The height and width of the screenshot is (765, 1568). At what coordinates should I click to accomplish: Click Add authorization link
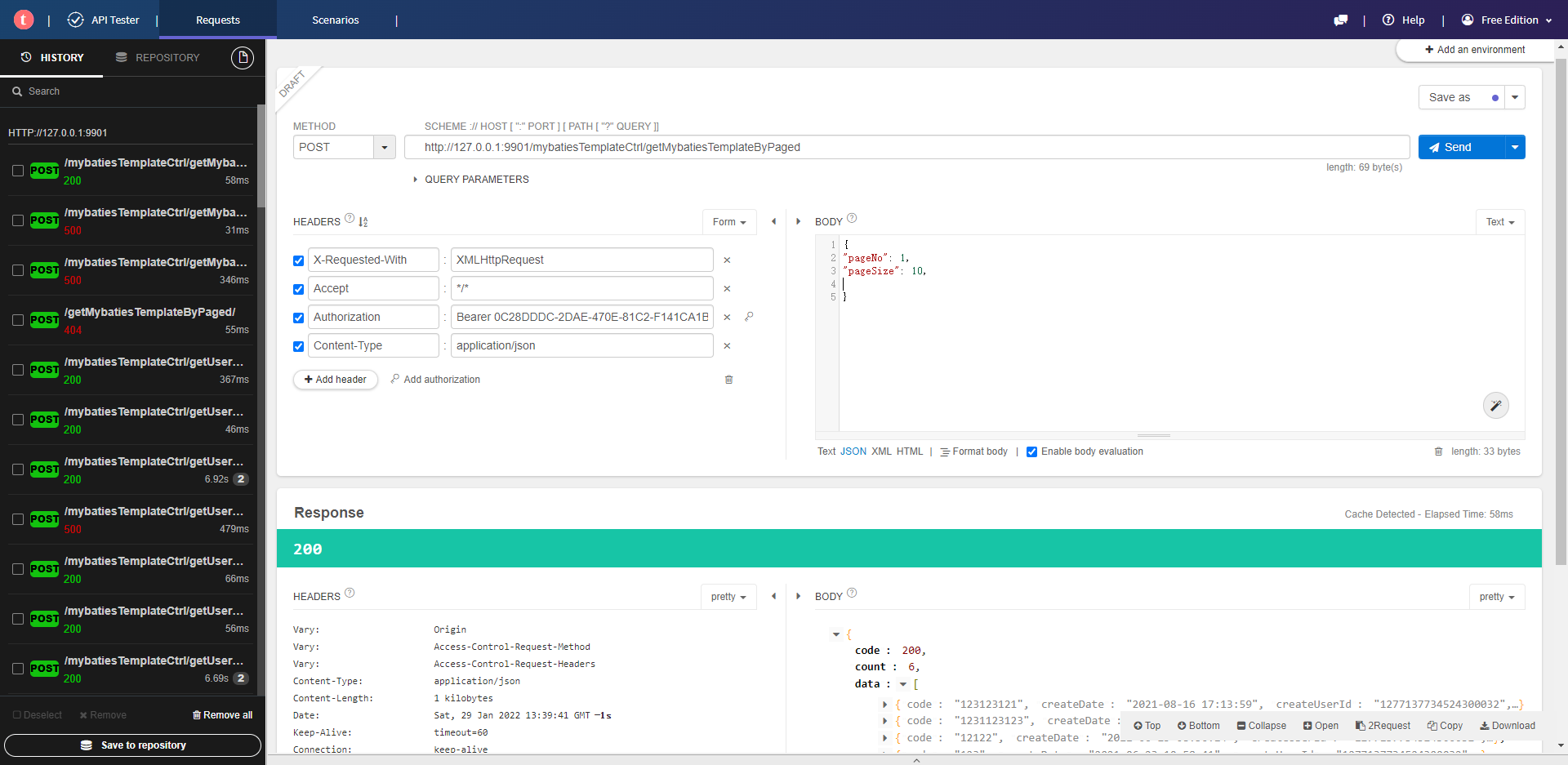[x=435, y=380]
